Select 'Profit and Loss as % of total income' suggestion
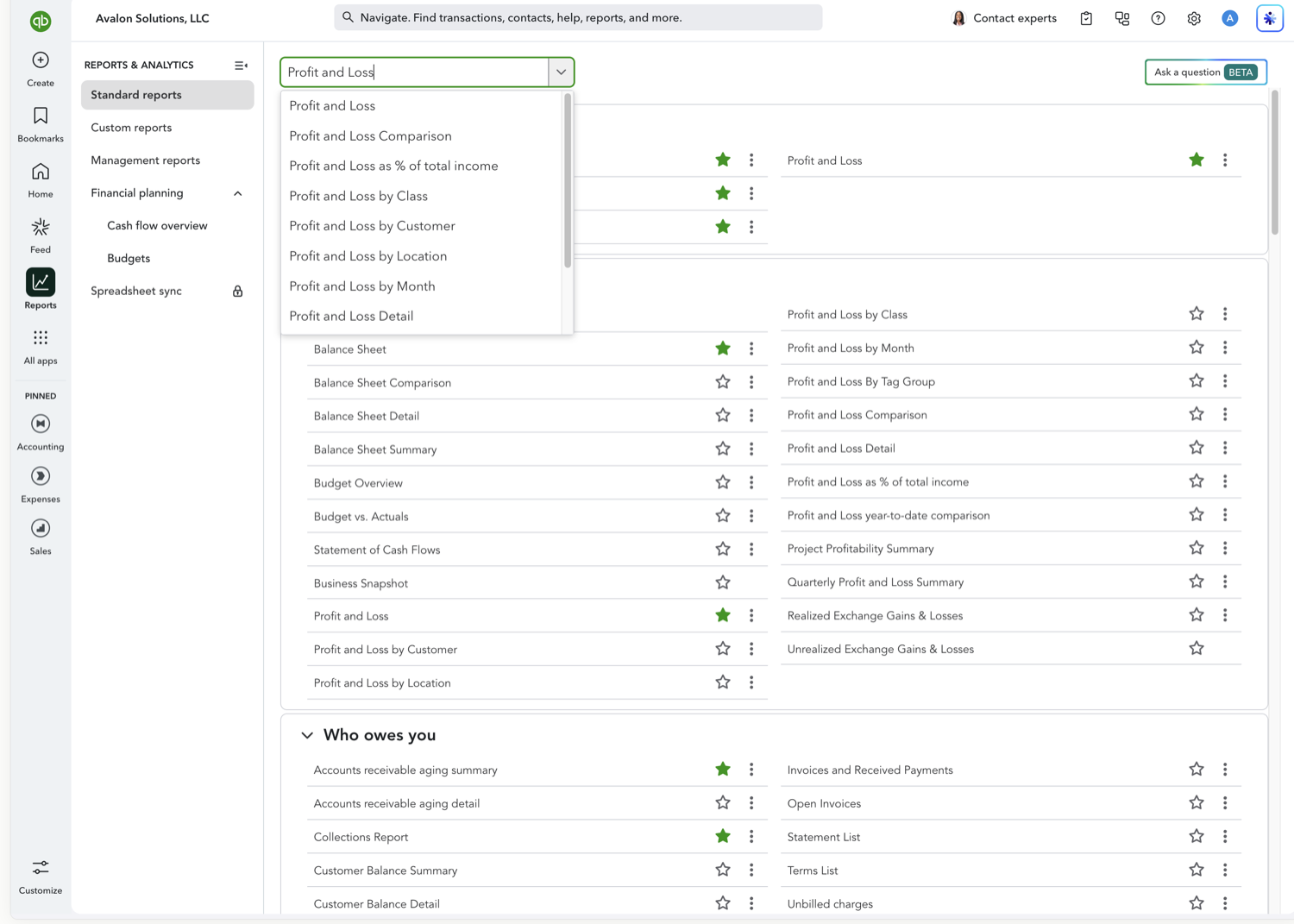 [423, 166]
